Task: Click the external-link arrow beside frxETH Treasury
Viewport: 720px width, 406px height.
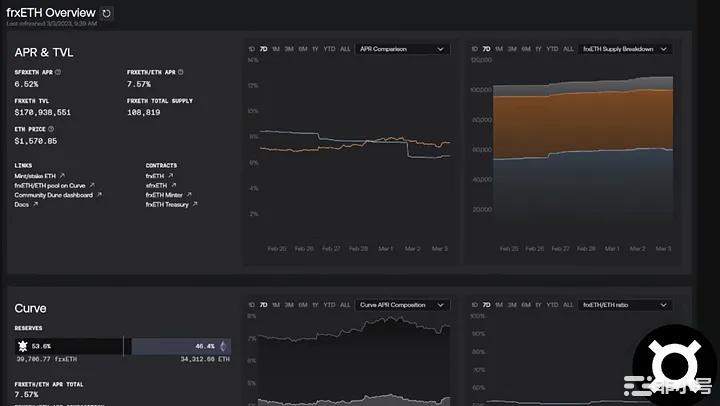Action: coord(195,204)
